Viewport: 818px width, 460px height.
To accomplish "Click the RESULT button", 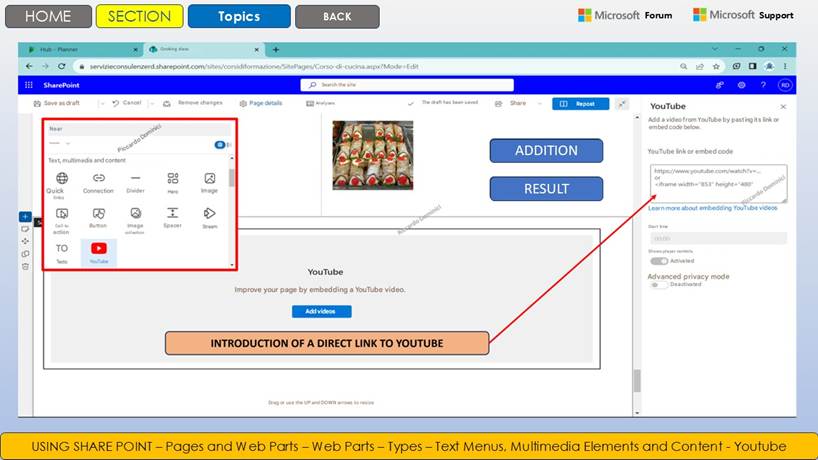I will [546, 189].
